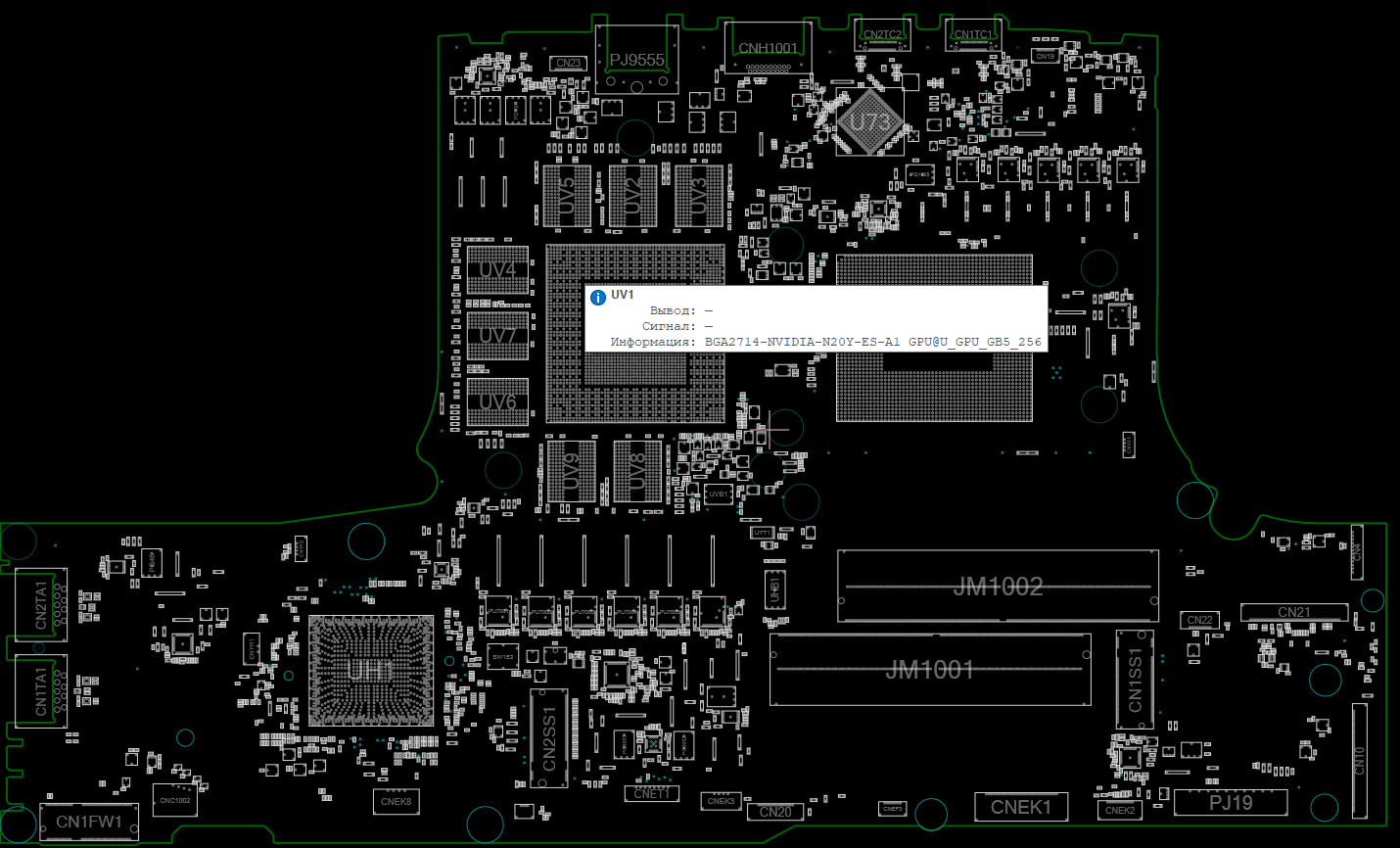Select the JM1002 memory slot
Screen dimensions: 1400x848
pyautogui.click(x=998, y=587)
